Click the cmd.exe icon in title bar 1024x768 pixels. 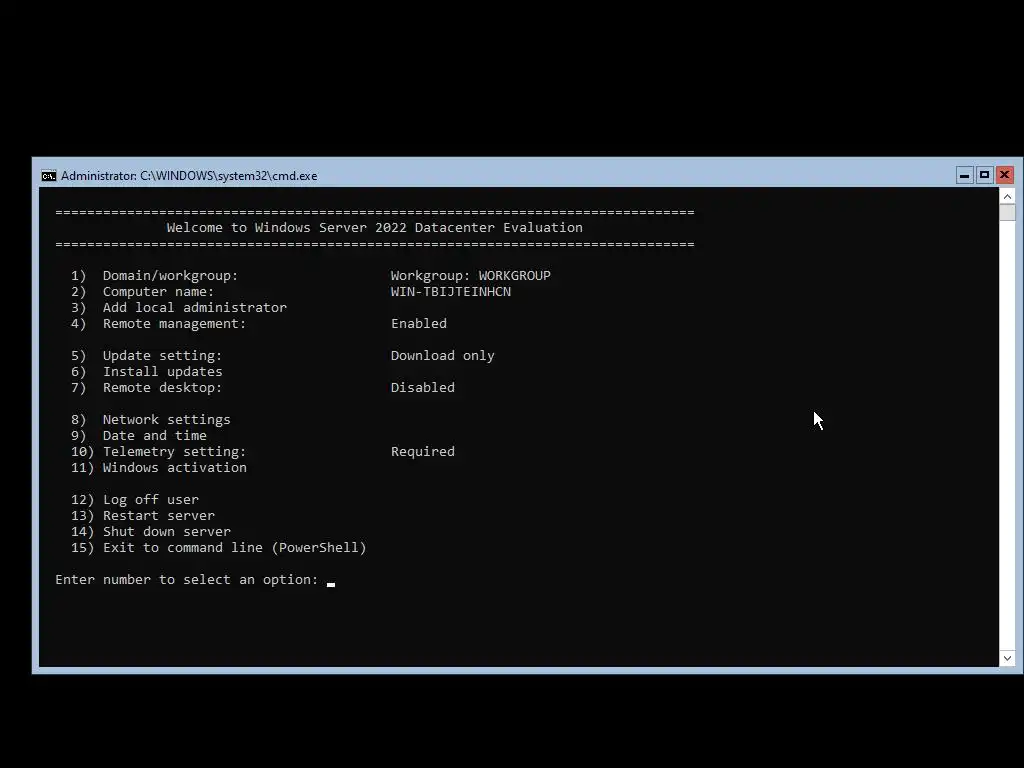click(x=48, y=176)
